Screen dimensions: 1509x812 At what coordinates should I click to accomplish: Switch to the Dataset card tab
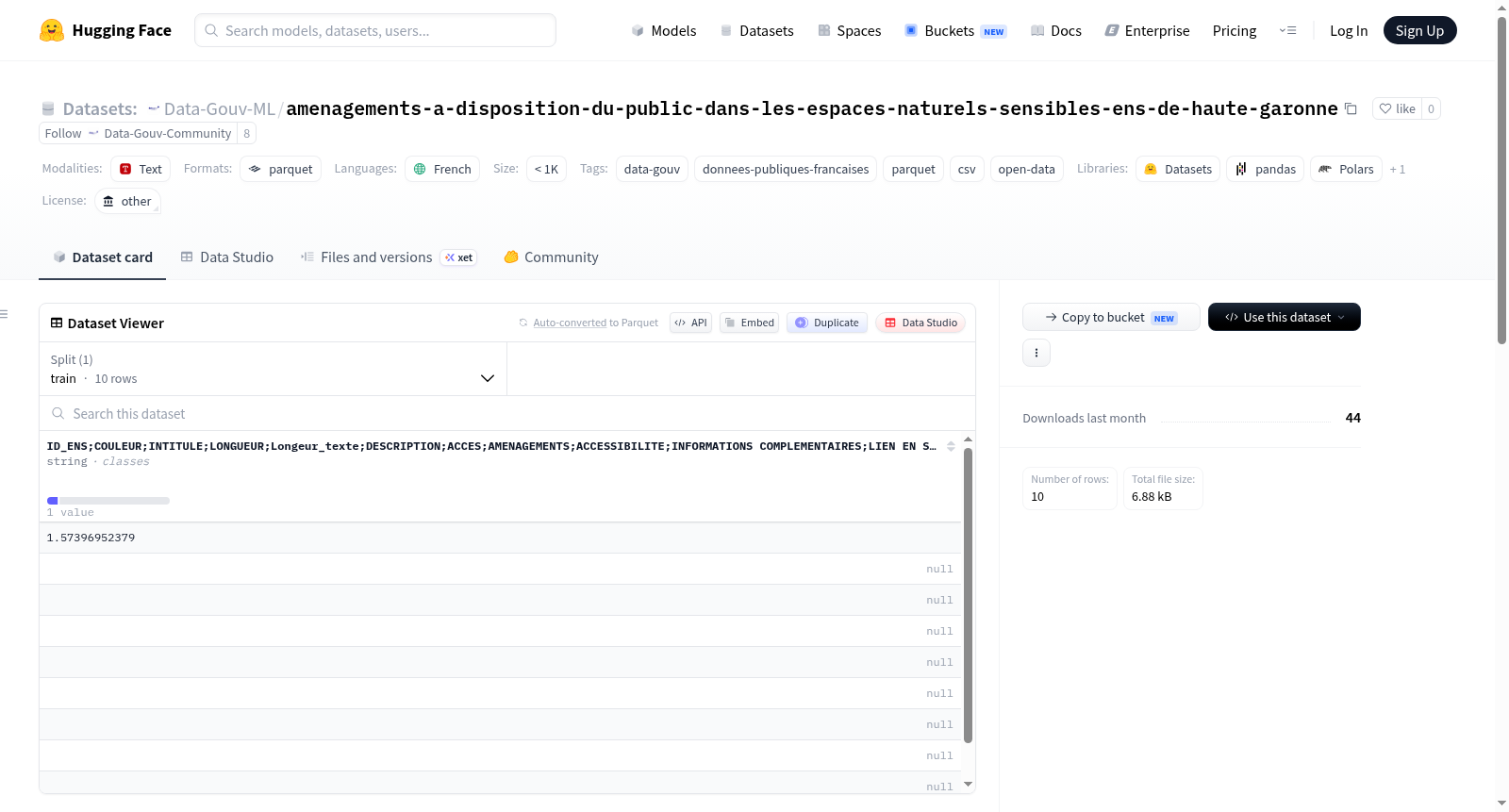102,257
